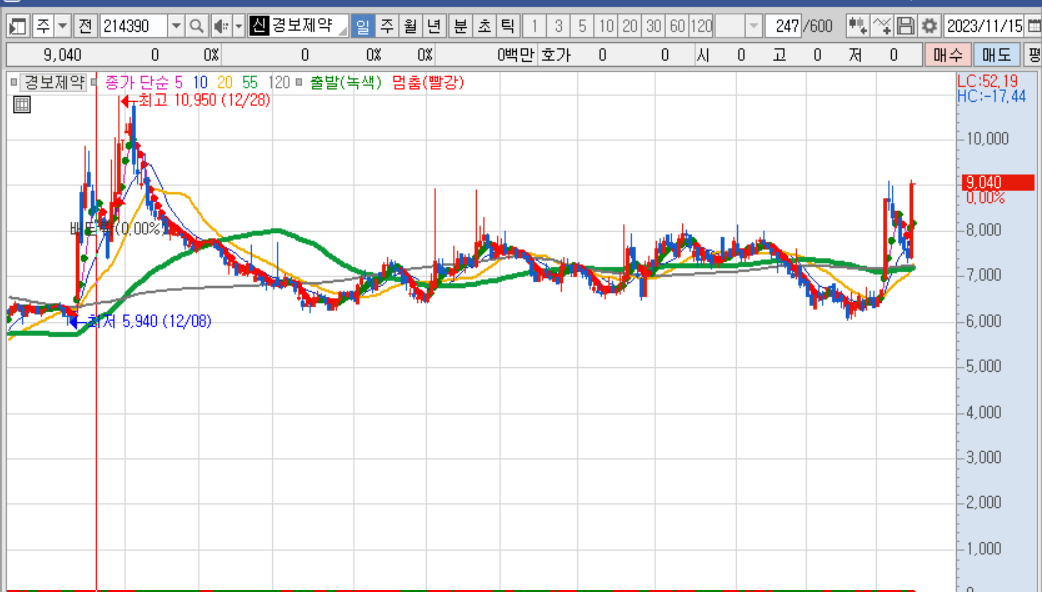Switch to the 월 monthly chart period
Image resolution: width=1042 pixels, height=592 pixels.
point(411,27)
